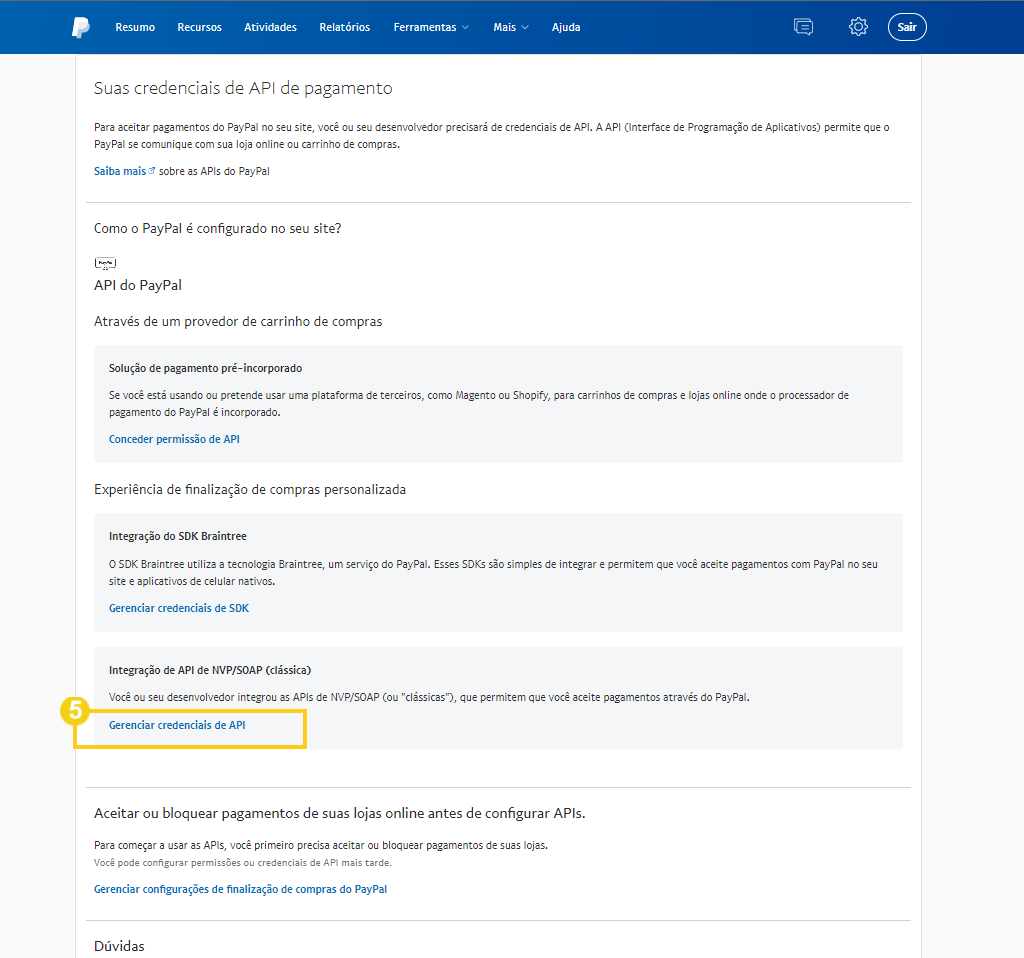1024x958 pixels.
Task: Click the Sair logout button
Action: click(906, 27)
